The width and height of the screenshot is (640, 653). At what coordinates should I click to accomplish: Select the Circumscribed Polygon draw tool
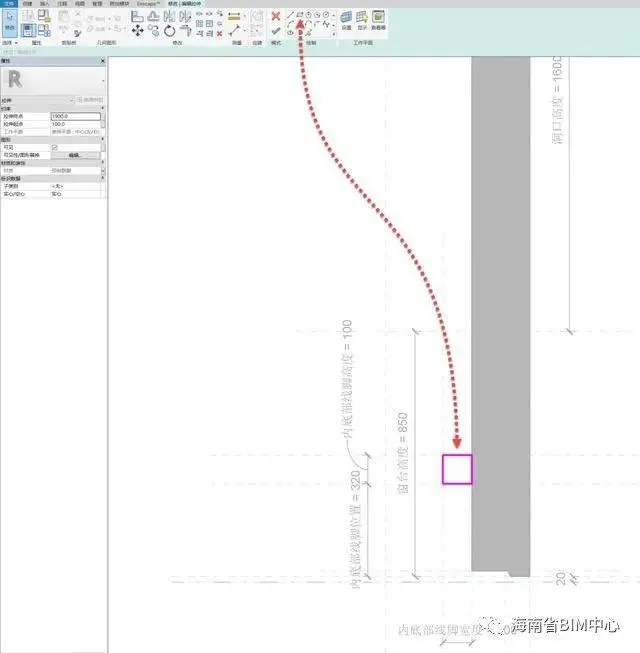coord(317,15)
